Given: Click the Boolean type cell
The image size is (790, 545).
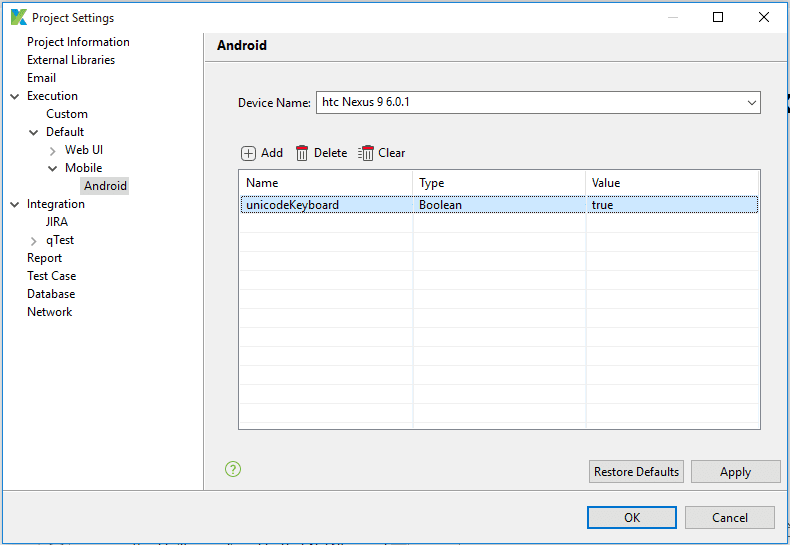Looking at the screenshot, I should (499, 205).
